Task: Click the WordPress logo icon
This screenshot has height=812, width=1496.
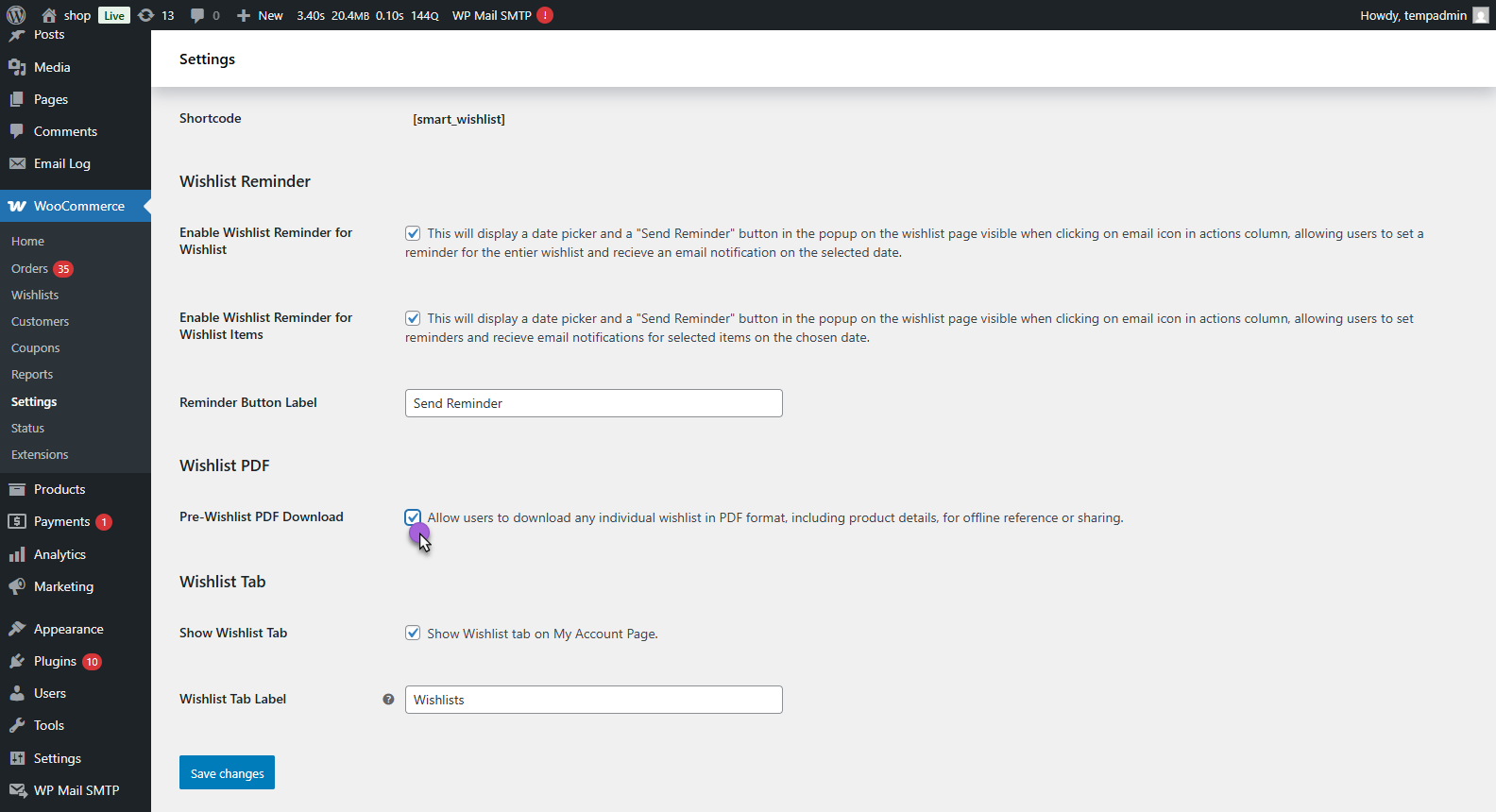Action: coord(16,15)
